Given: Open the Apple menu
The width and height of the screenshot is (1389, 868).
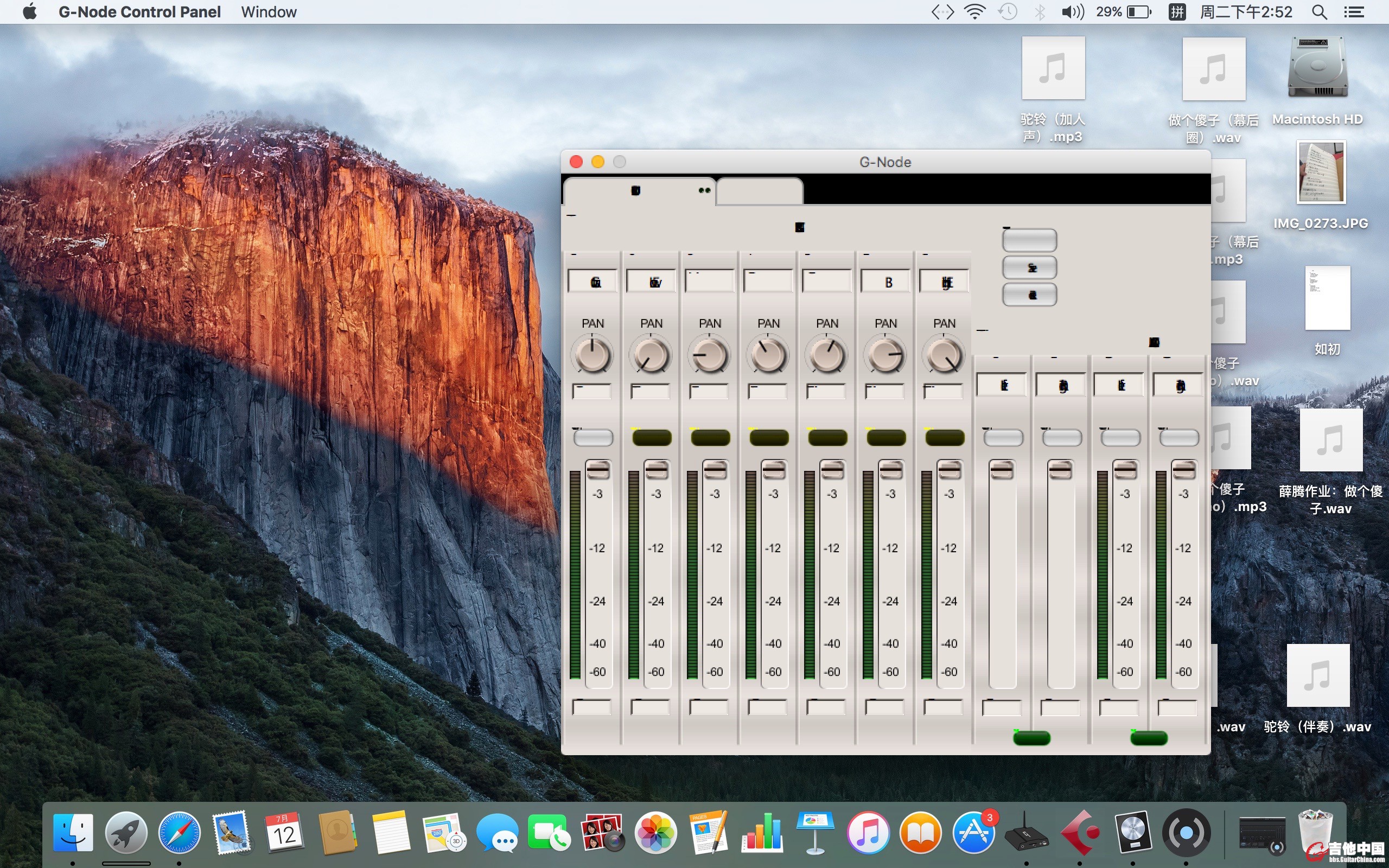Looking at the screenshot, I should (x=29, y=12).
